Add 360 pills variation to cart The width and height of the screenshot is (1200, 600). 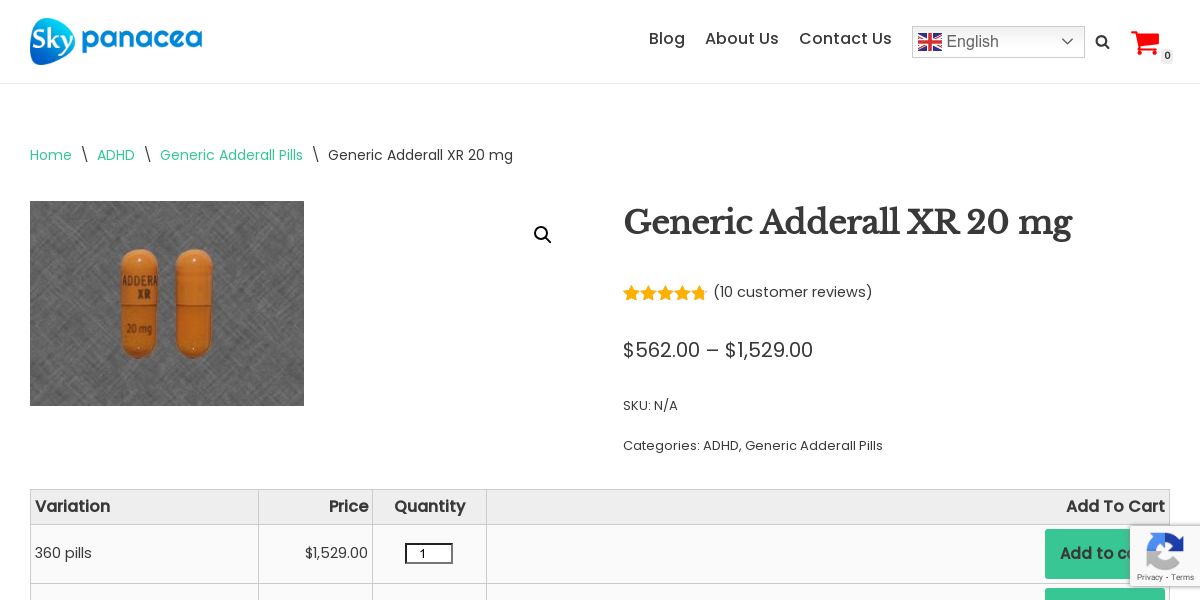click(1088, 553)
